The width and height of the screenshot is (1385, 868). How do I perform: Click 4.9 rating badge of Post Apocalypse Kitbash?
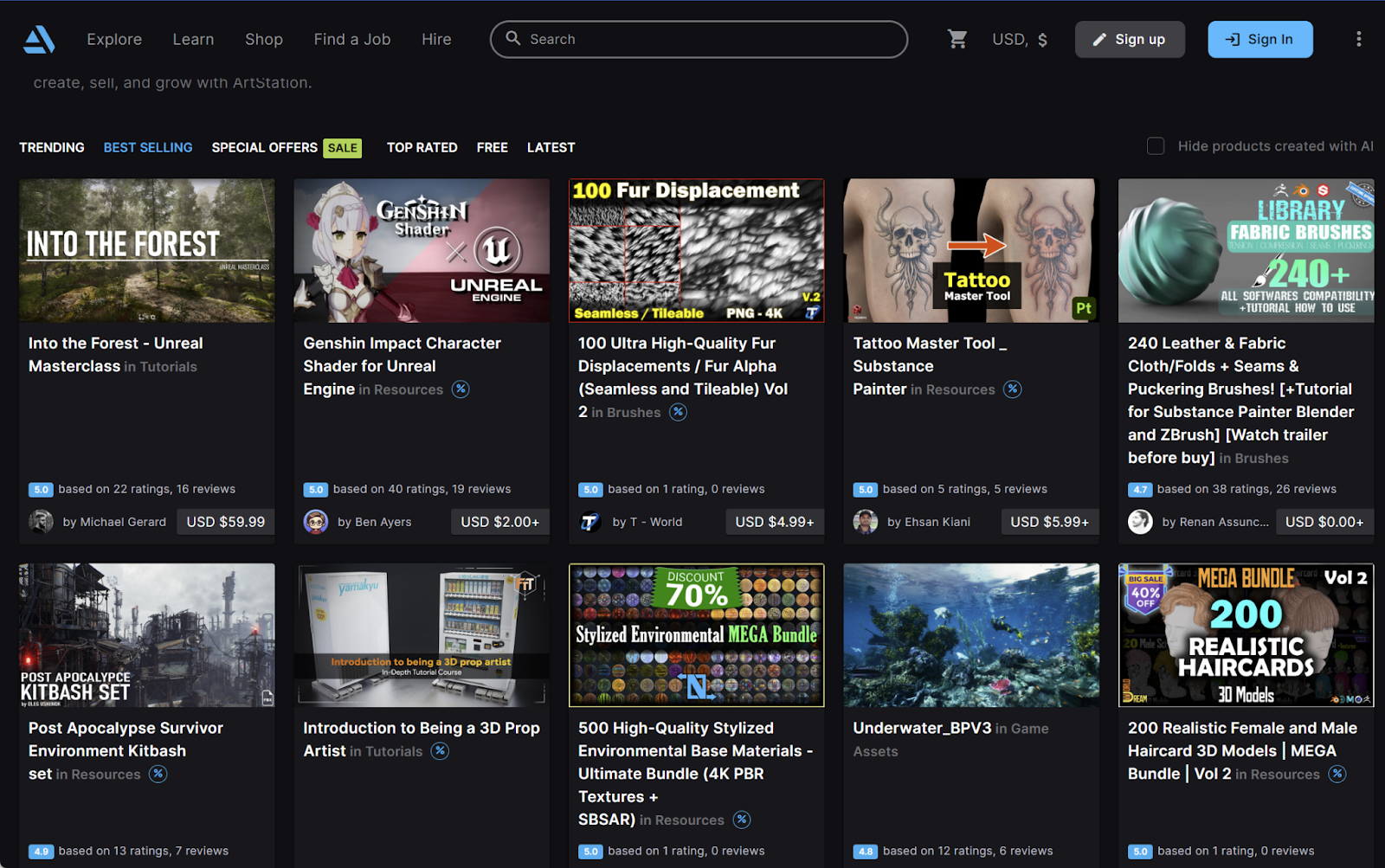click(x=41, y=852)
